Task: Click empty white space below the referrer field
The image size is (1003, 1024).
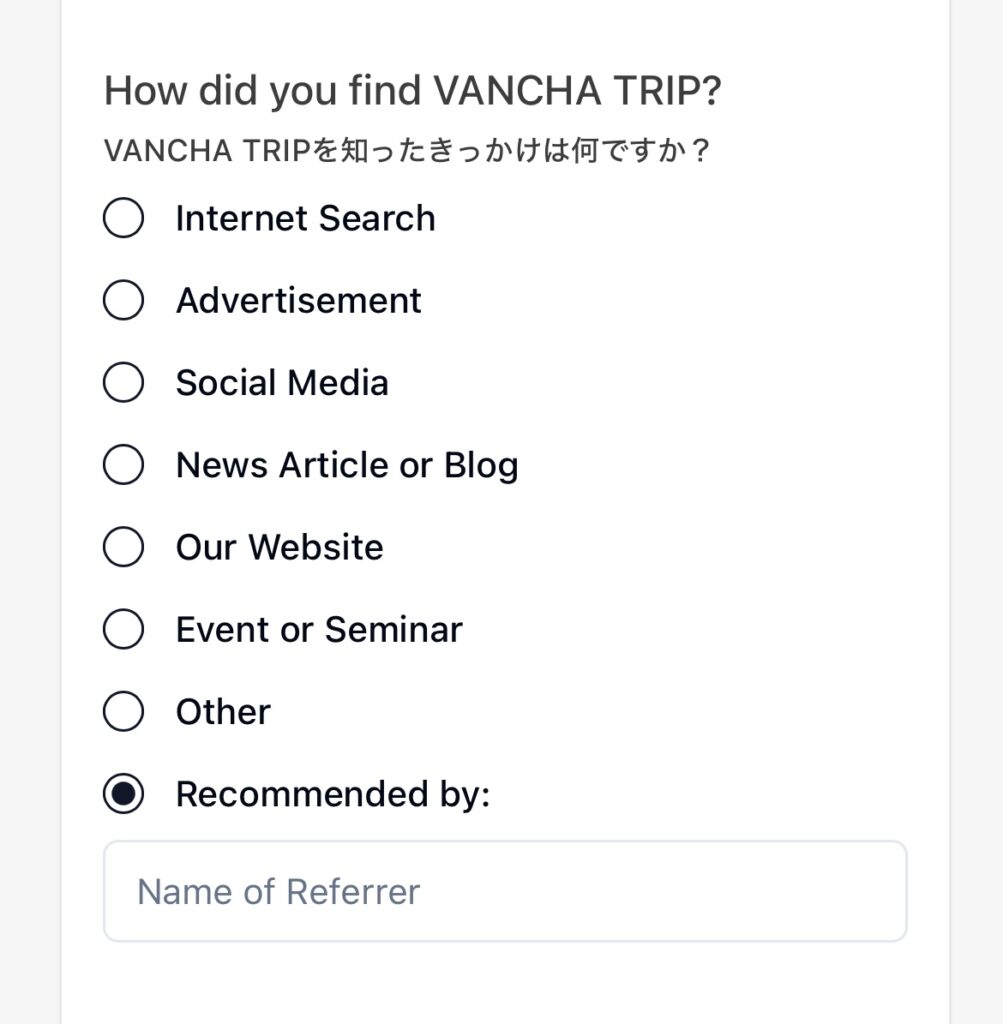Action: [x=505, y=985]
